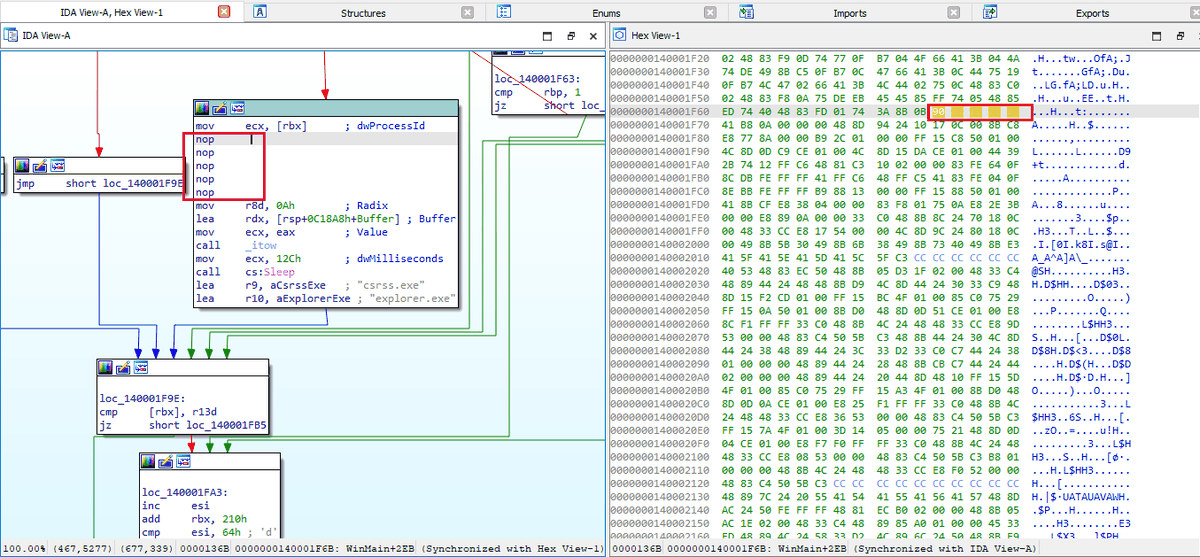The image size is (1200, 557).
Task: Click color icon on loc_140001F9E node
Action: 106,369
